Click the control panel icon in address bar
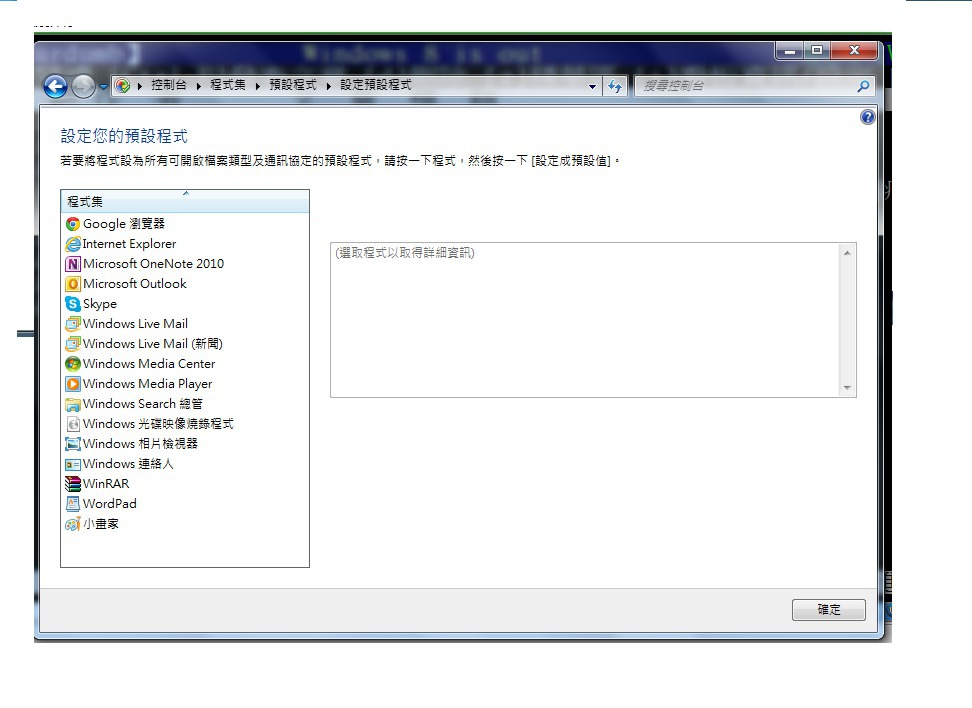 coord(123,86)
